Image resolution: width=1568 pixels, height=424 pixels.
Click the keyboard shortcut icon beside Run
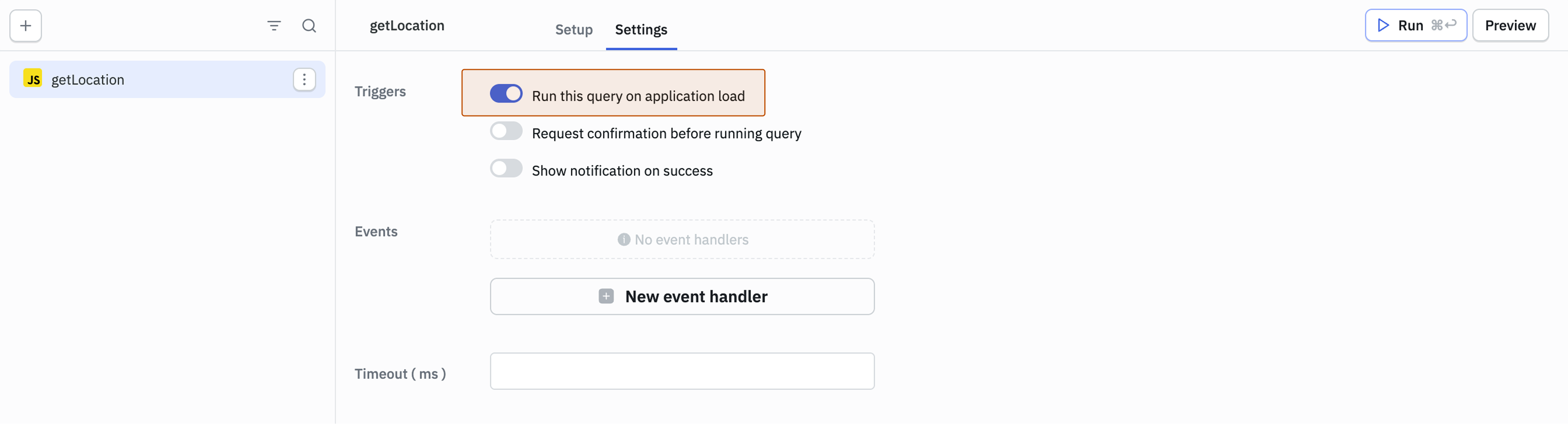(x=1444, y=25)
